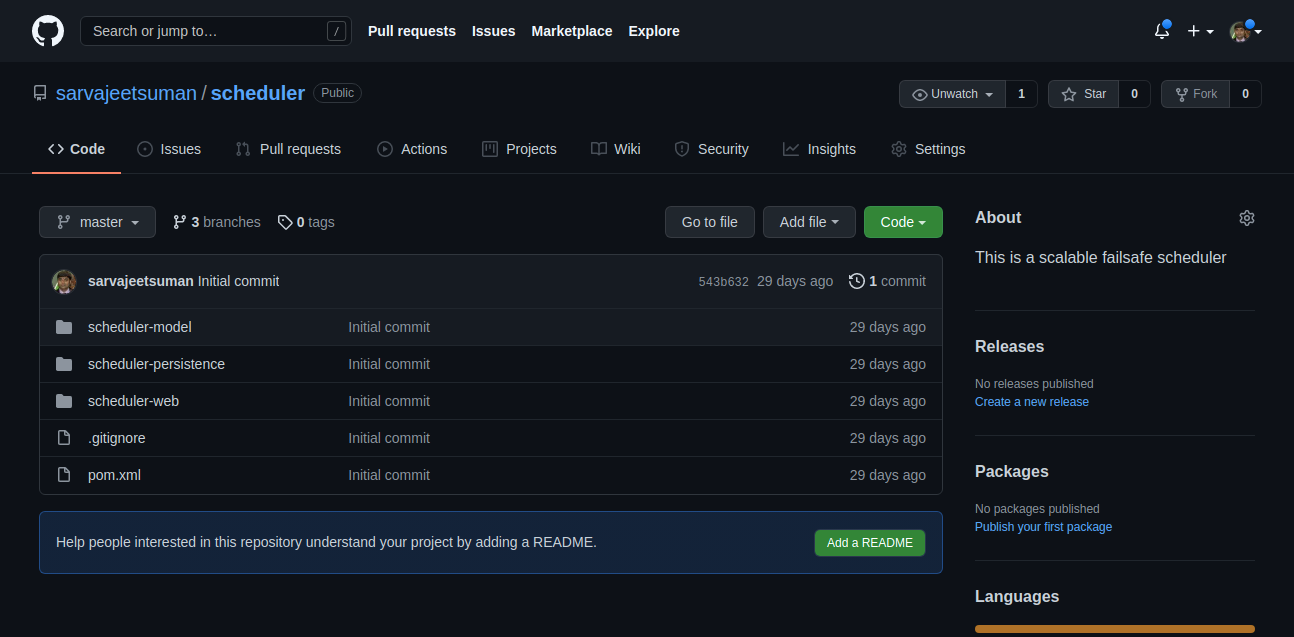Toggle the Unwatch subscription button
The height and width of the screenshot is (637, 1294).
pos(952,94)
